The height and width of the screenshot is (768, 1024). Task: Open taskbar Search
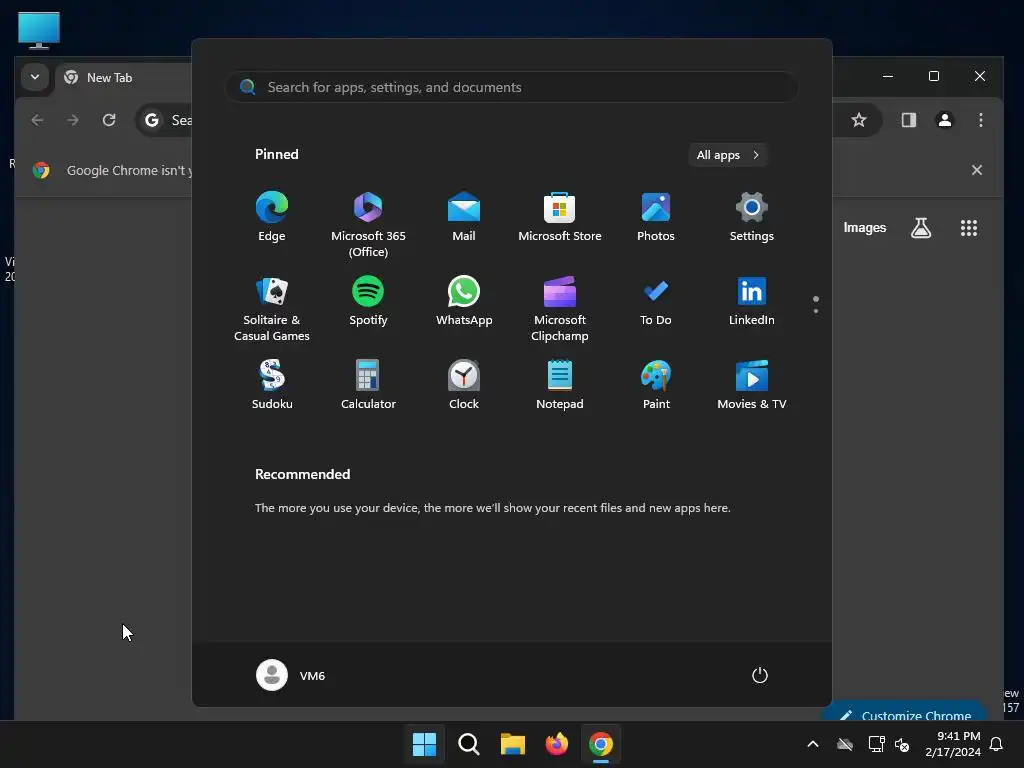[x=468, y=744]
